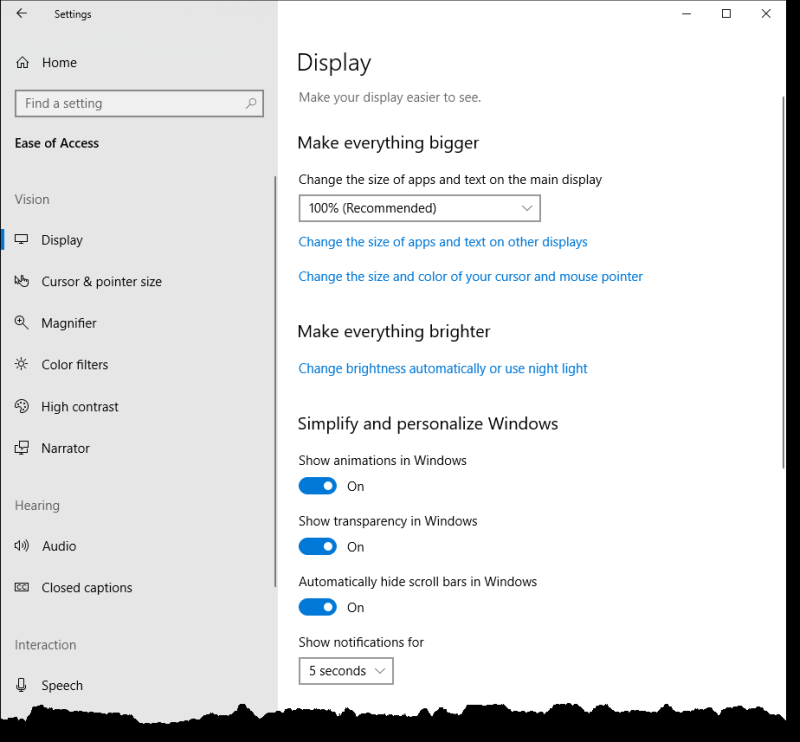Open the 5 seconds notifications dropdown
Viewport: 800px width, 742px height.
(346, 671)
